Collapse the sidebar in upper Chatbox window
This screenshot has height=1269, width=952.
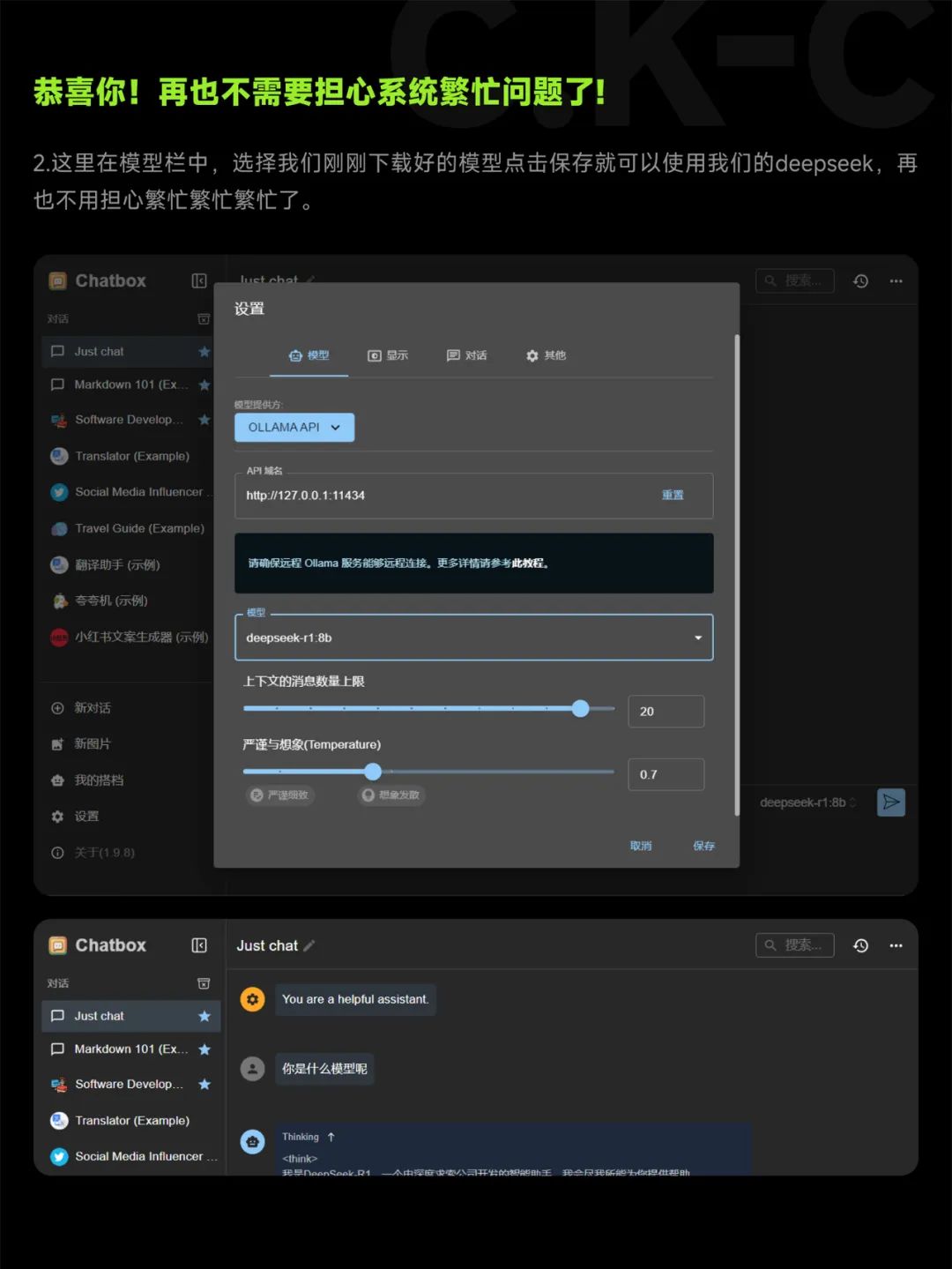click(x=199, y=280)
